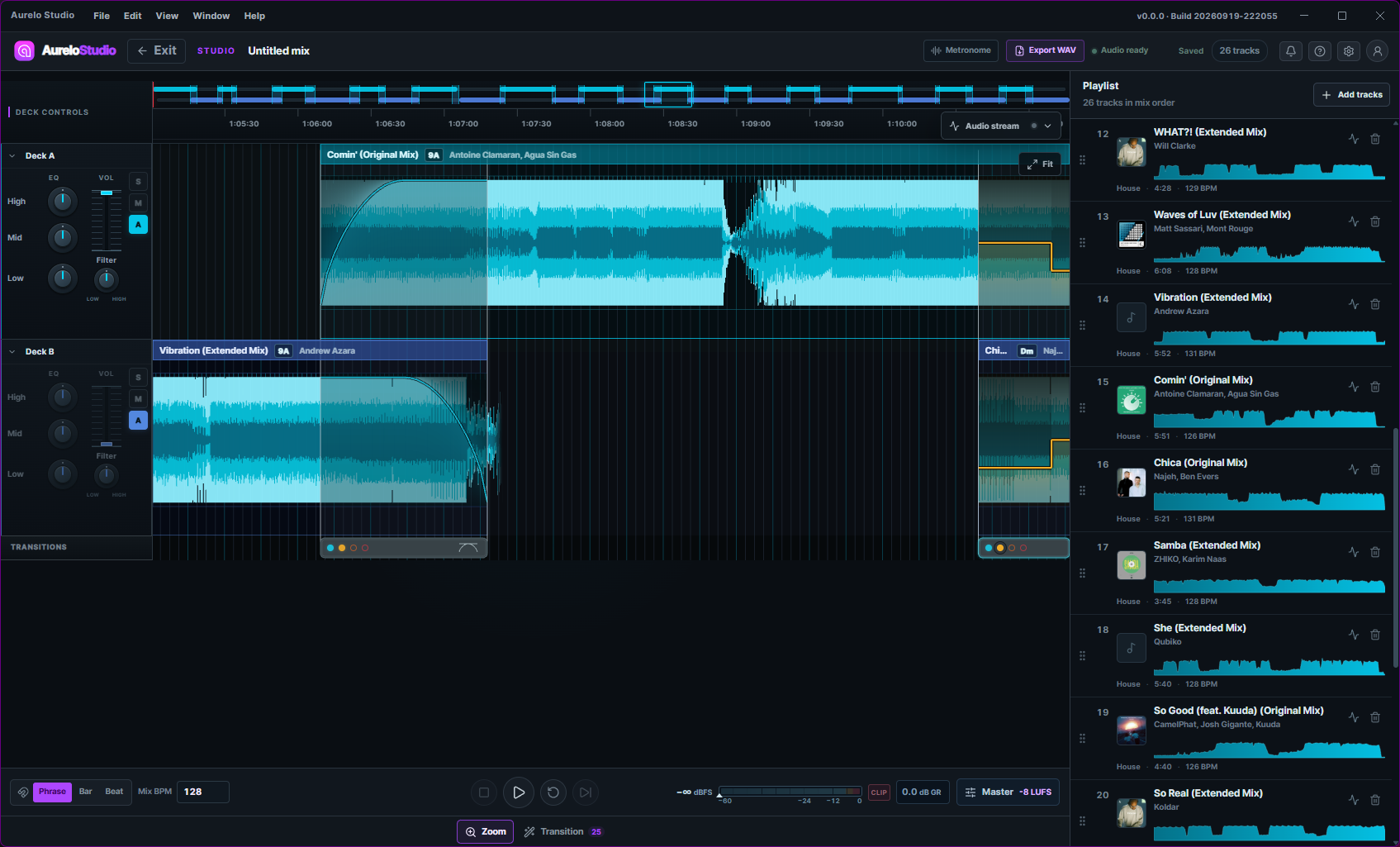Open the Window menu

click(x=211, y=16)
